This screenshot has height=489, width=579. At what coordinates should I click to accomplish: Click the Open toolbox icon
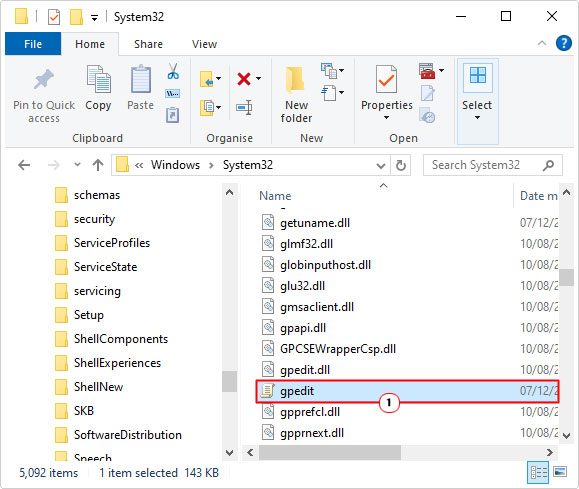[427, 71]
